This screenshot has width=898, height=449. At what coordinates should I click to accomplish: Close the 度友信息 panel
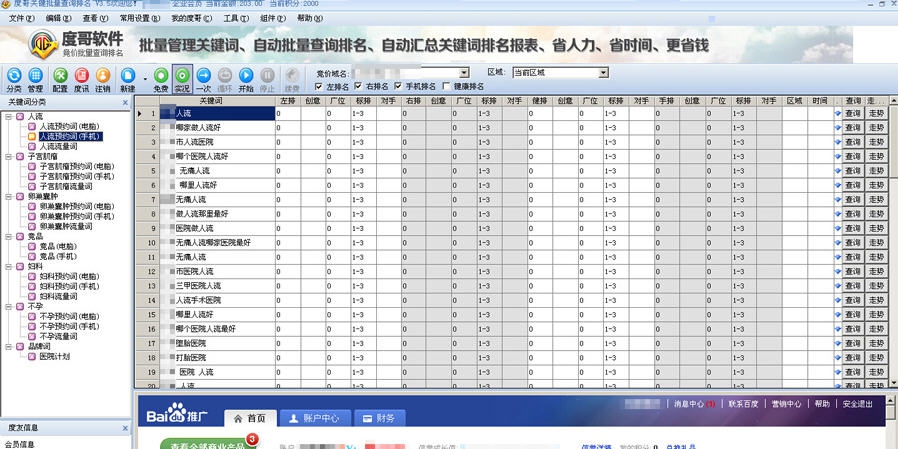click(x=125, y=428)
